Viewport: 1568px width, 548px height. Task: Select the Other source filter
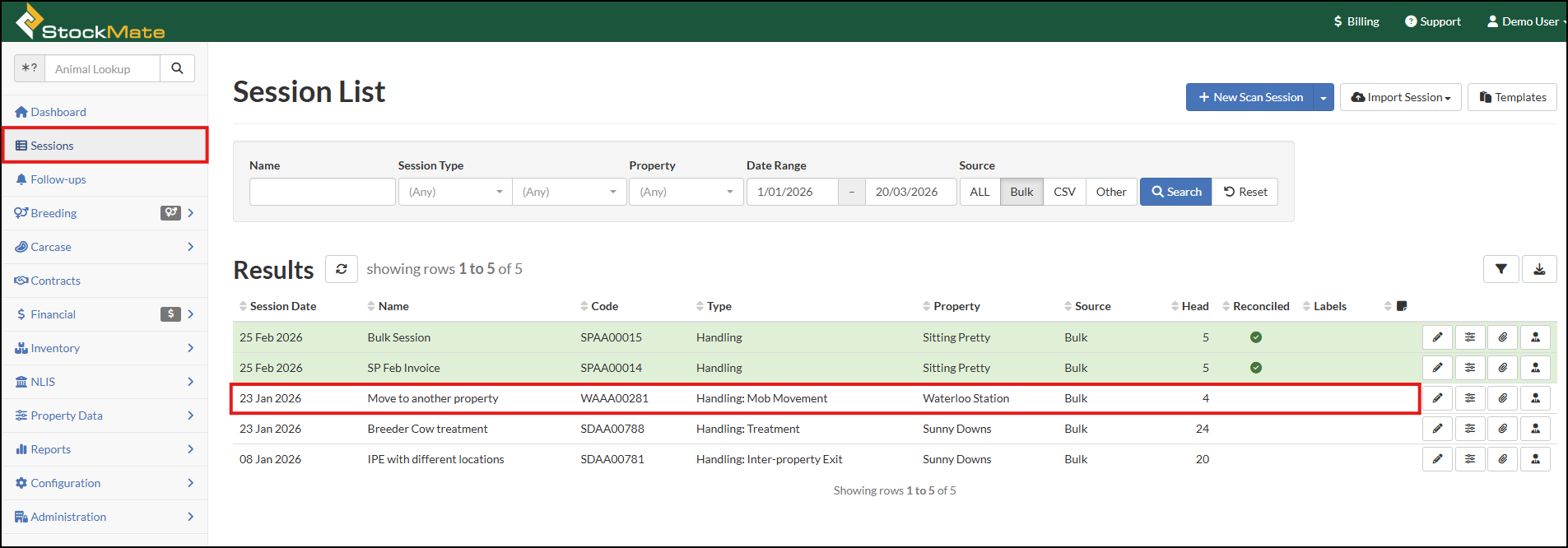coord(1110,192)
